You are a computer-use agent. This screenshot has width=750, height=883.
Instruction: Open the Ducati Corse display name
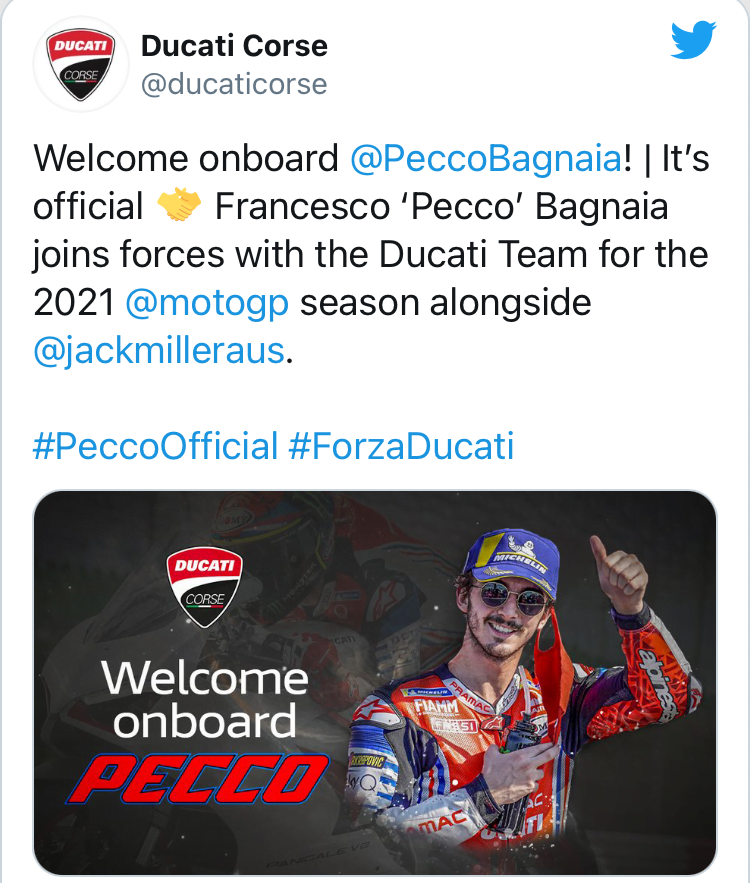pyautogui.click(x=235, y=45)
